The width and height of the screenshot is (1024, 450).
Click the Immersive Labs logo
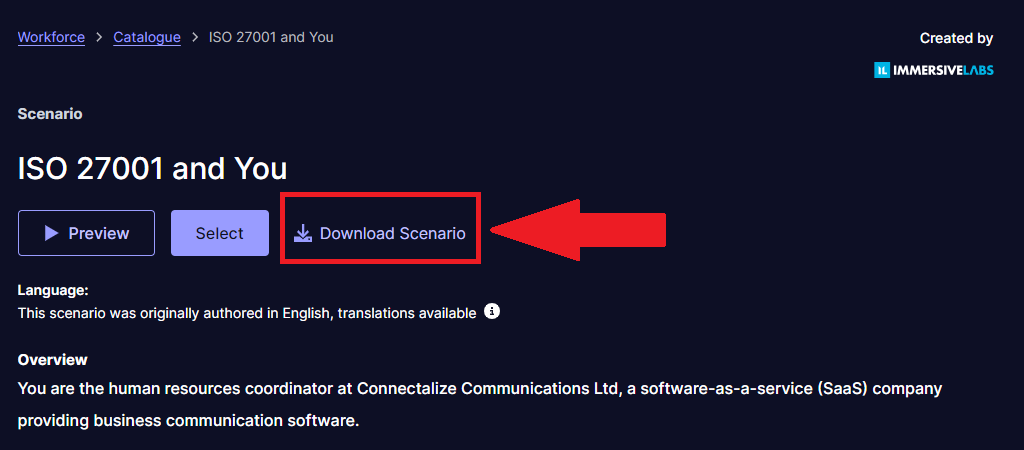[x=933, y=70]
